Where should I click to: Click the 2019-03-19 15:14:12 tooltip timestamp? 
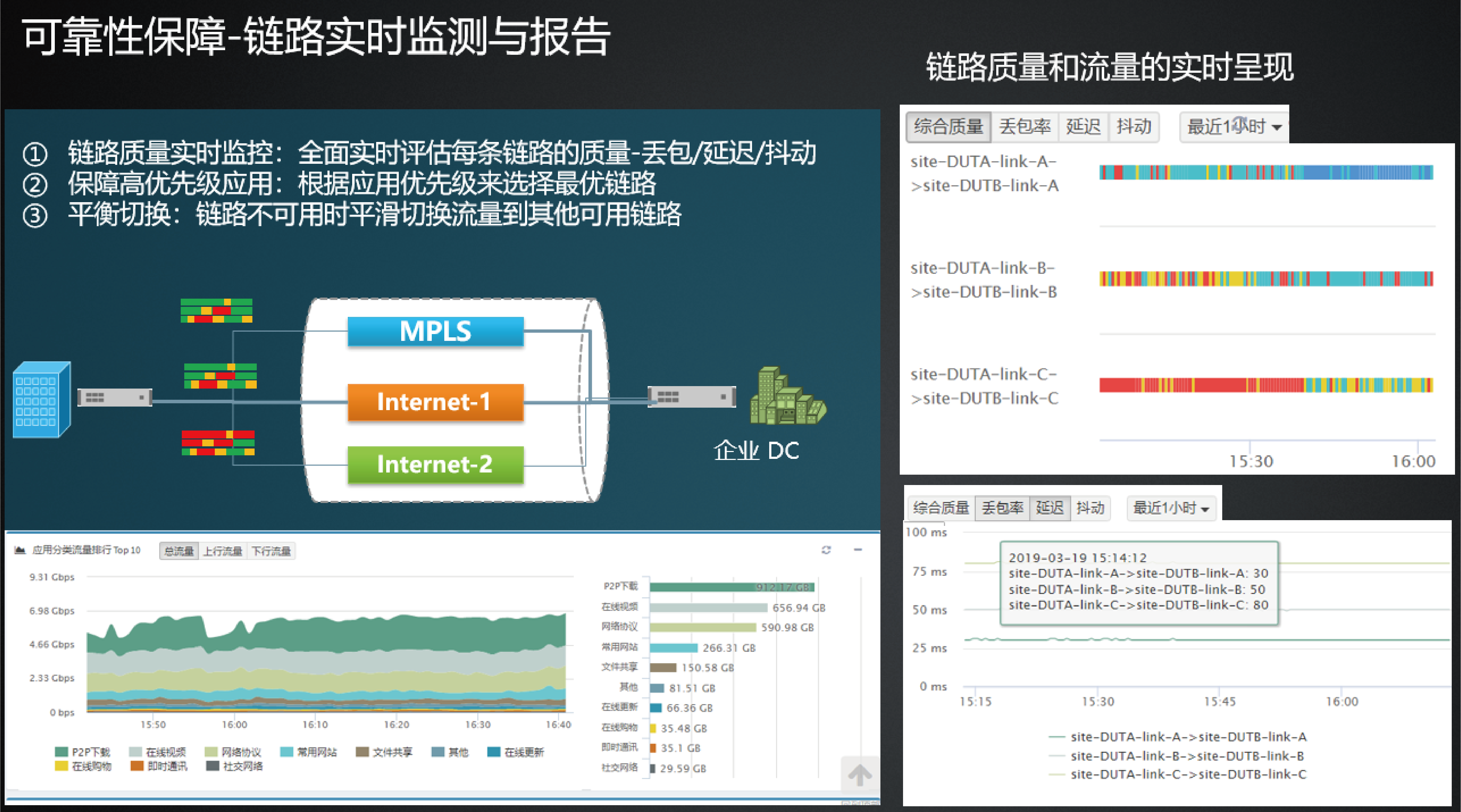1077,558
